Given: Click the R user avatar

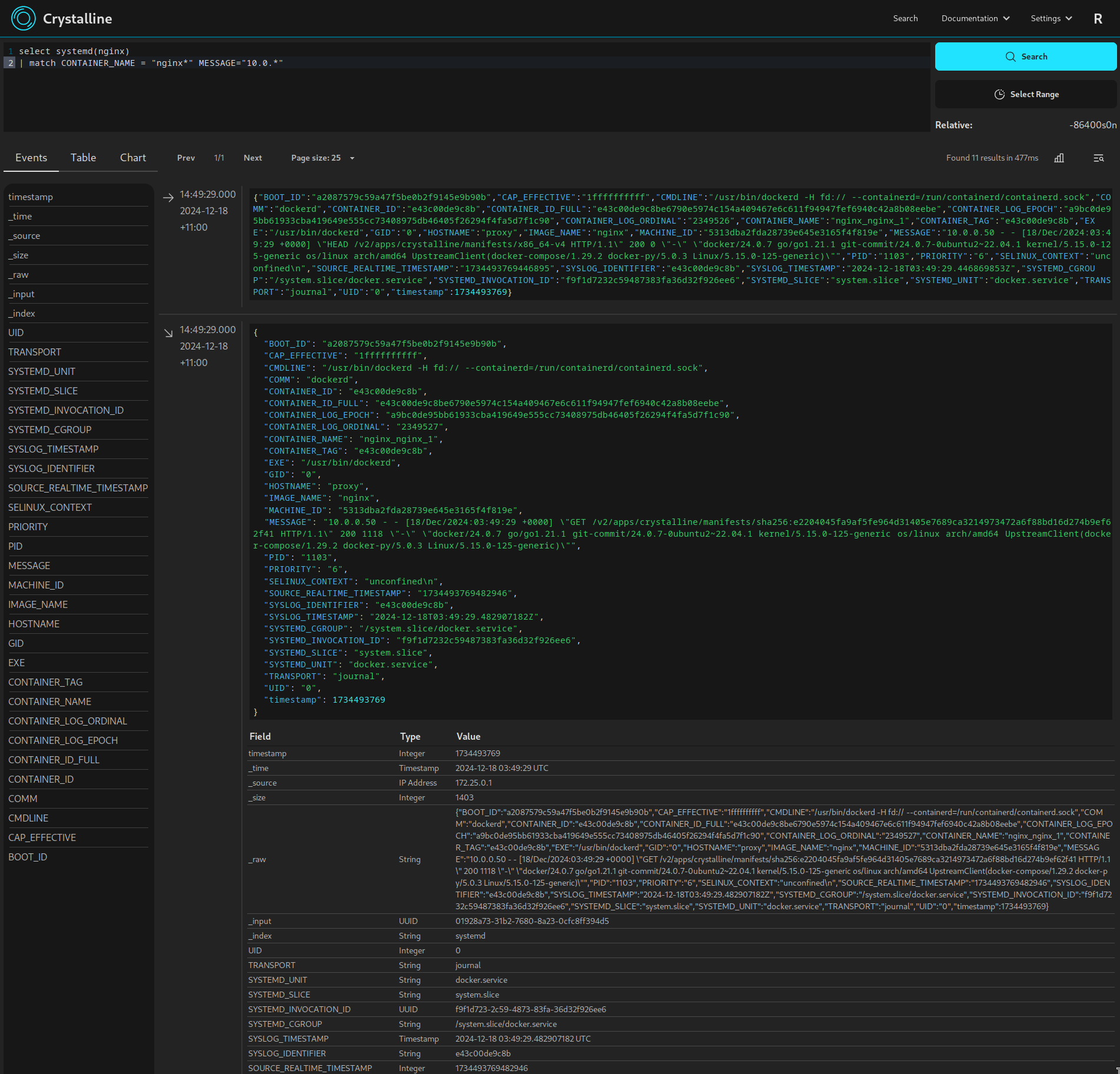Looking at the screenshot, I should (1098, 18).
